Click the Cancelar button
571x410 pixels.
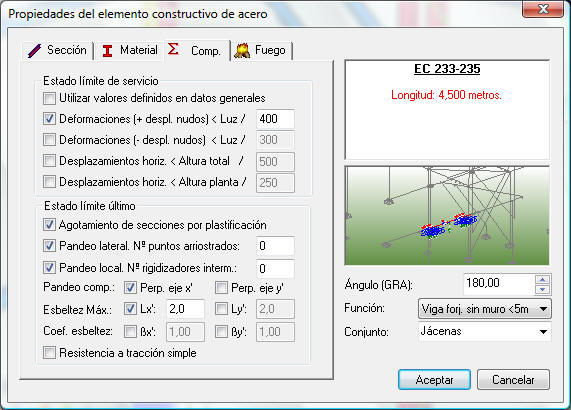513,380
